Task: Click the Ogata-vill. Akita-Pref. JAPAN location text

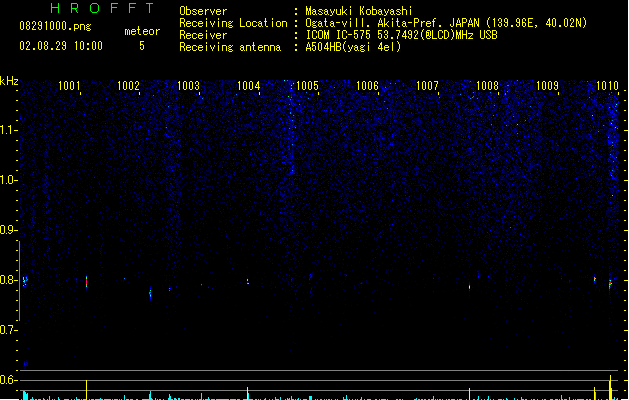Action: pos(446,23)
